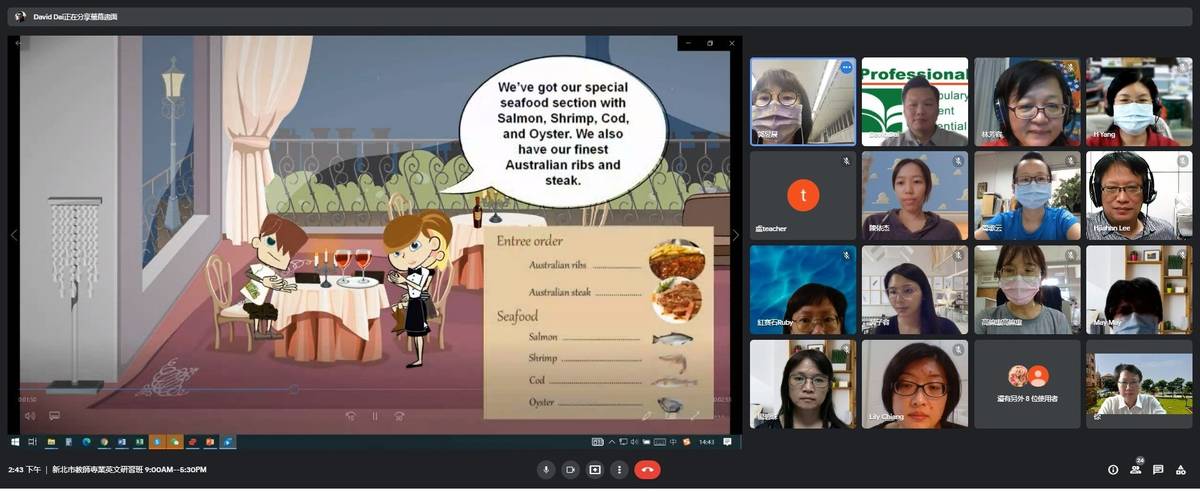Click right arrow on slide edge

(x=736, y=235)
